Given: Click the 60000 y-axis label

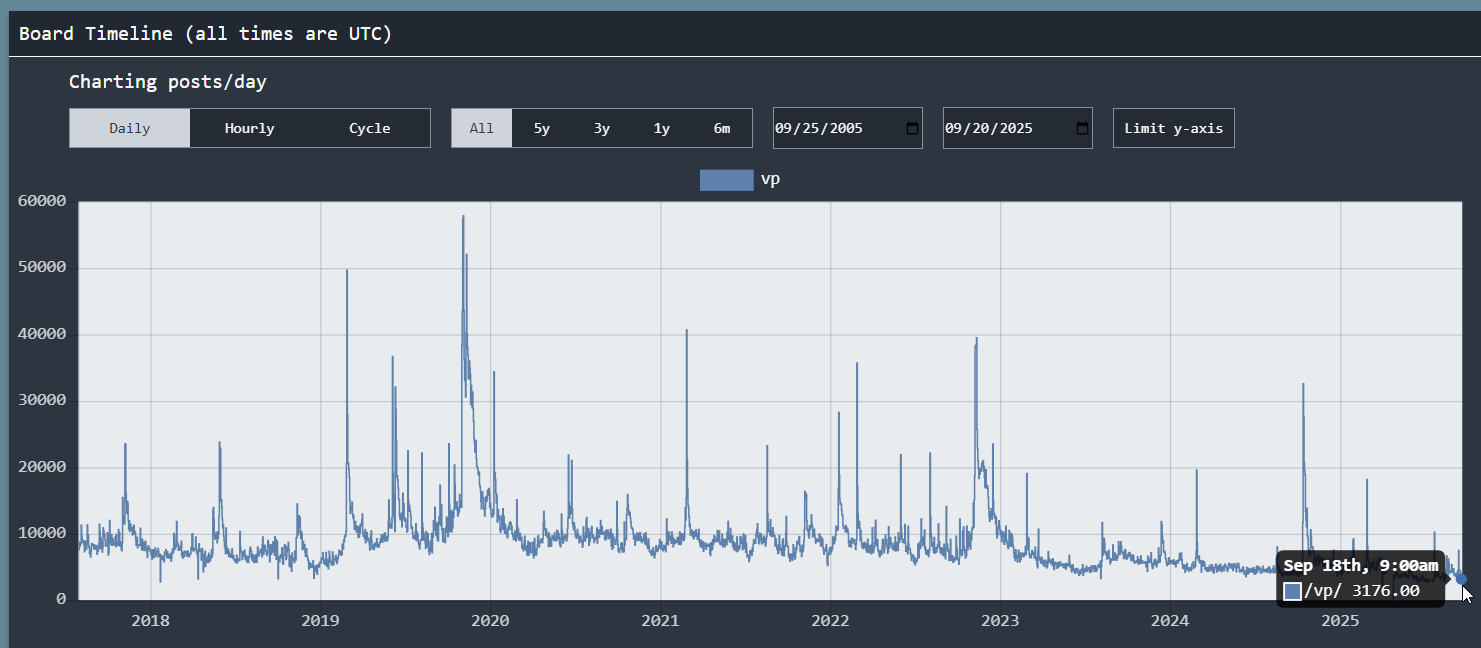Looking at the screenshot, I should 43,201.
